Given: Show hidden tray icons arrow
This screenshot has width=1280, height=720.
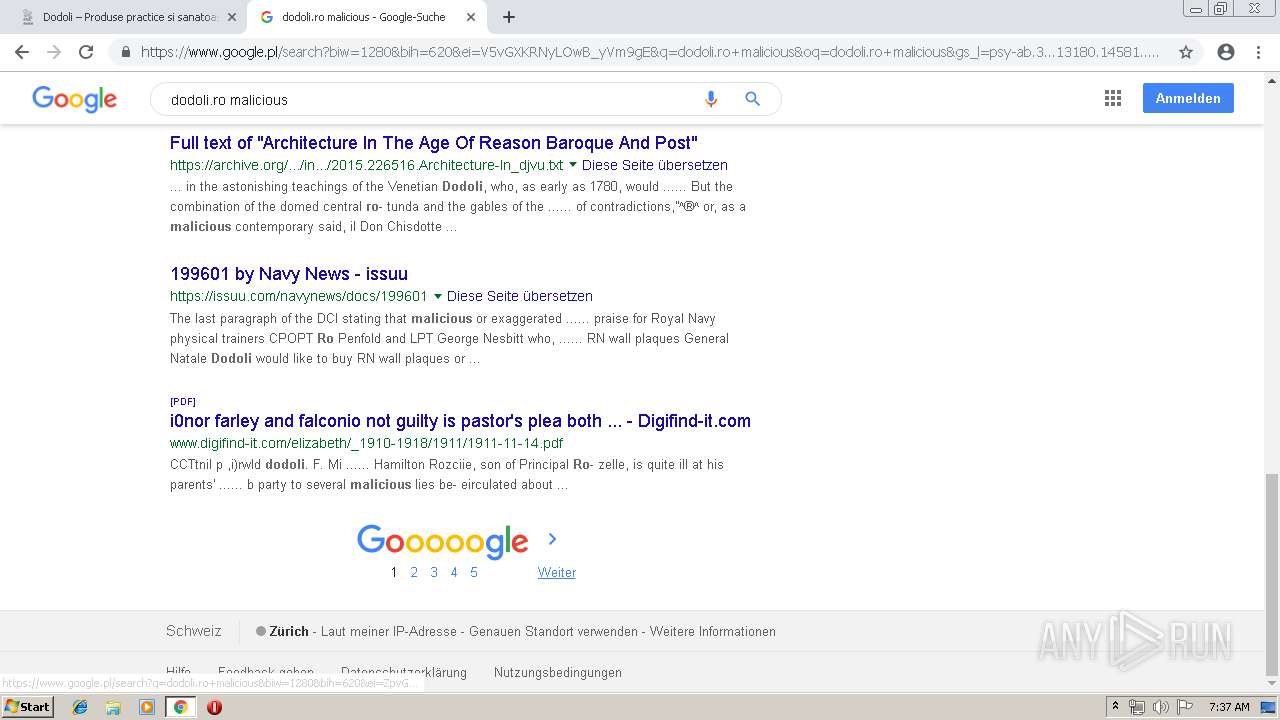Looking at the screenshot, I should (x=1116, y=707).
